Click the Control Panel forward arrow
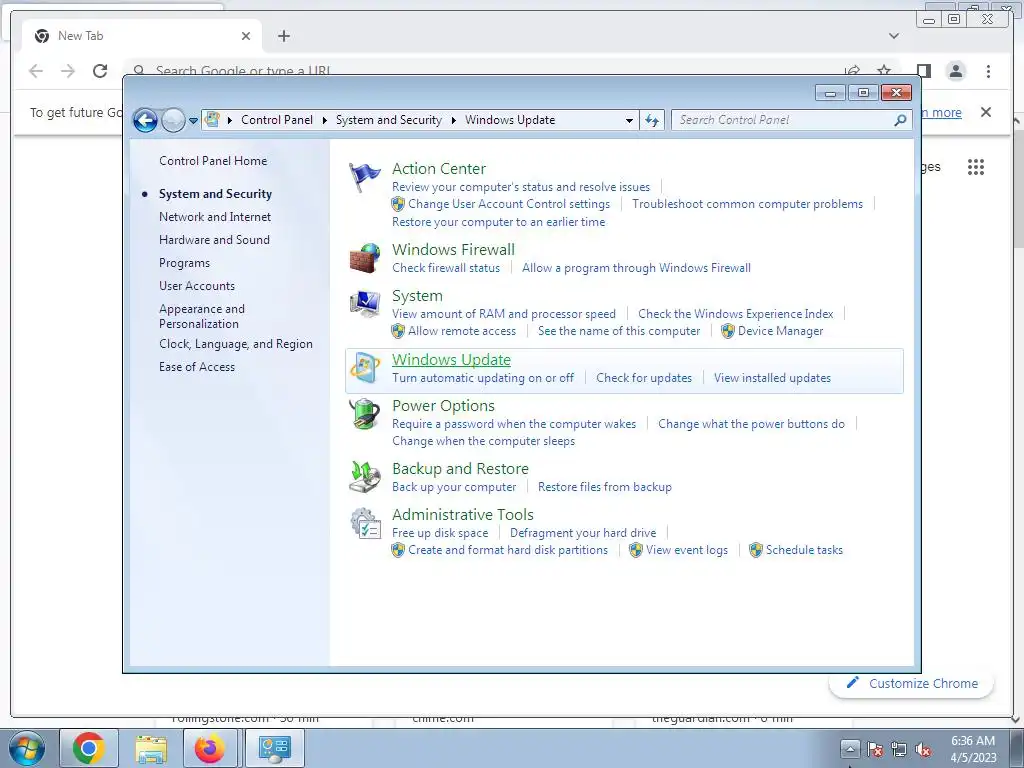 pyautogui.click(x=173, y=120)
